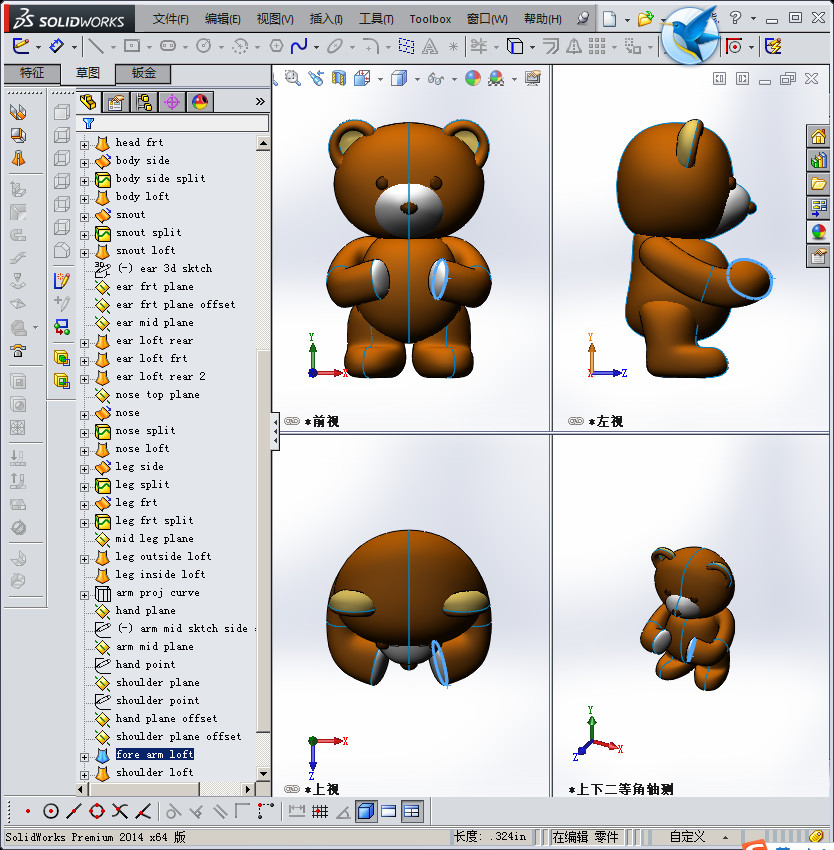Open the Edit Appearance color ball

(473, 79)
